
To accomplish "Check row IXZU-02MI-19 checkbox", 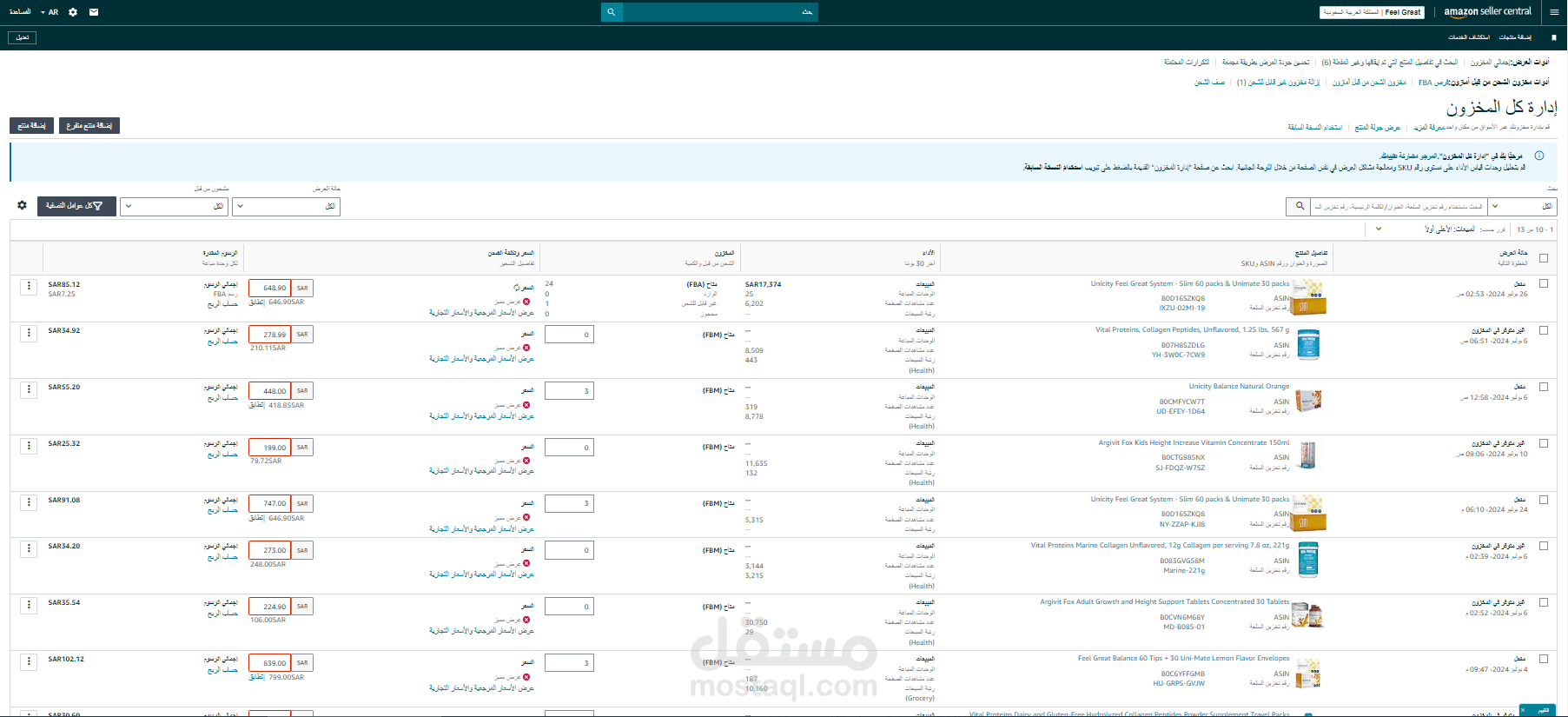I will [x=1544, y=283].
